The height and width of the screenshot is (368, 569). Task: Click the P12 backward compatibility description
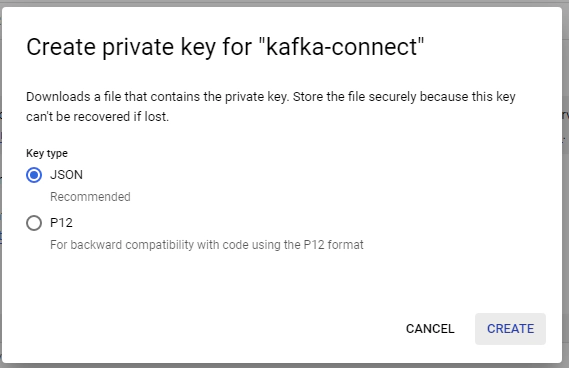[x=207, y=245]
